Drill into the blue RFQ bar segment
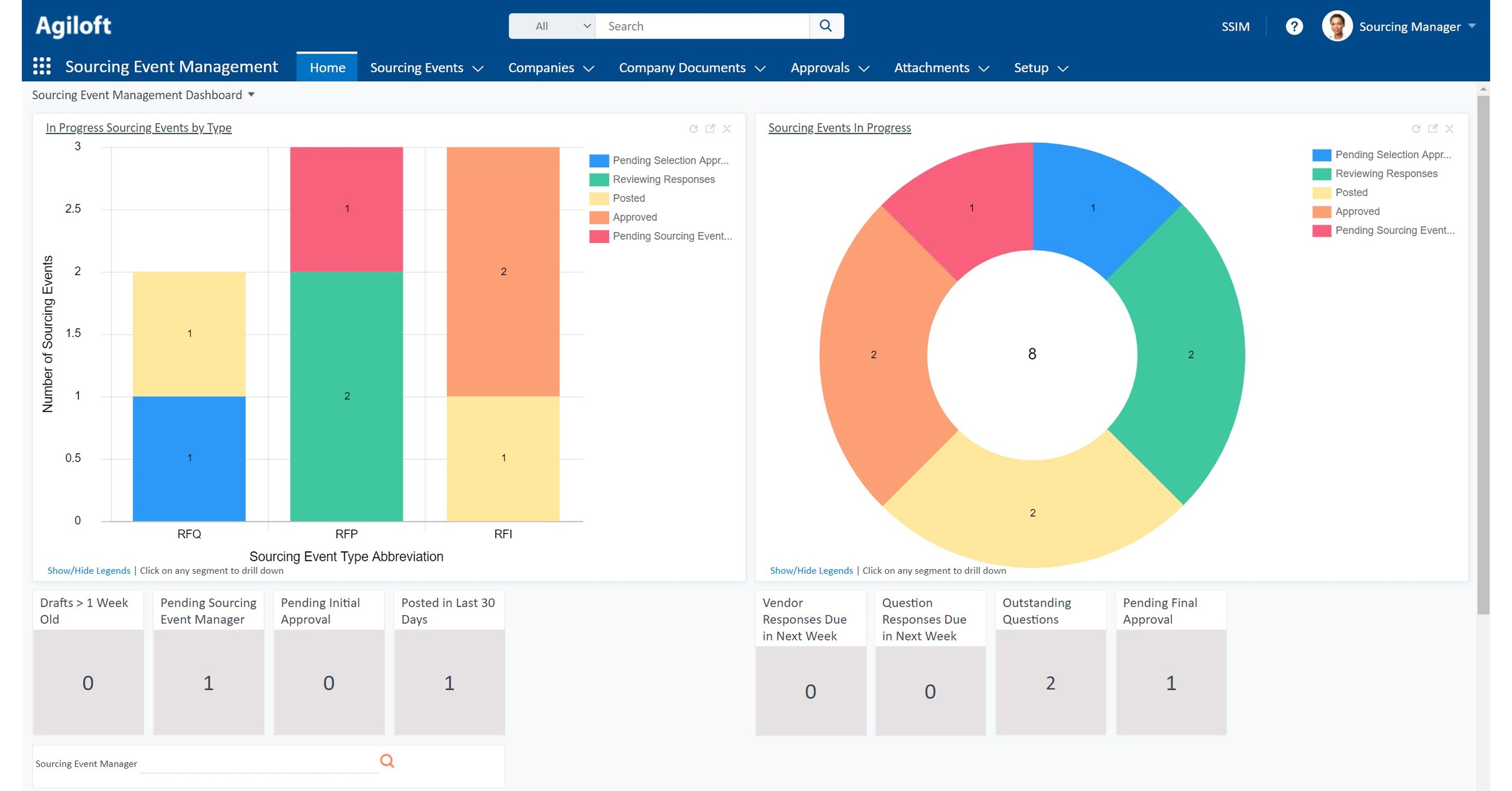 pyautogui.click(x=189, y=458)
